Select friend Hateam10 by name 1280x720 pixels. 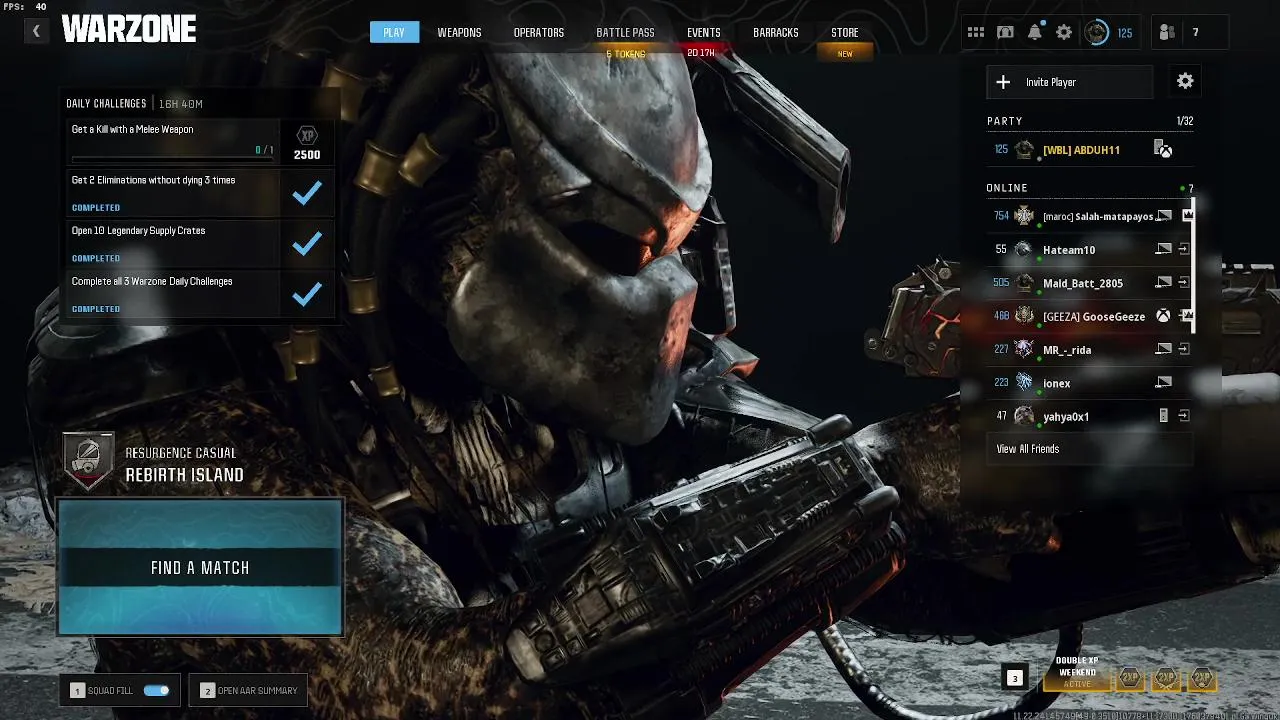click(x=1069, y=250)
